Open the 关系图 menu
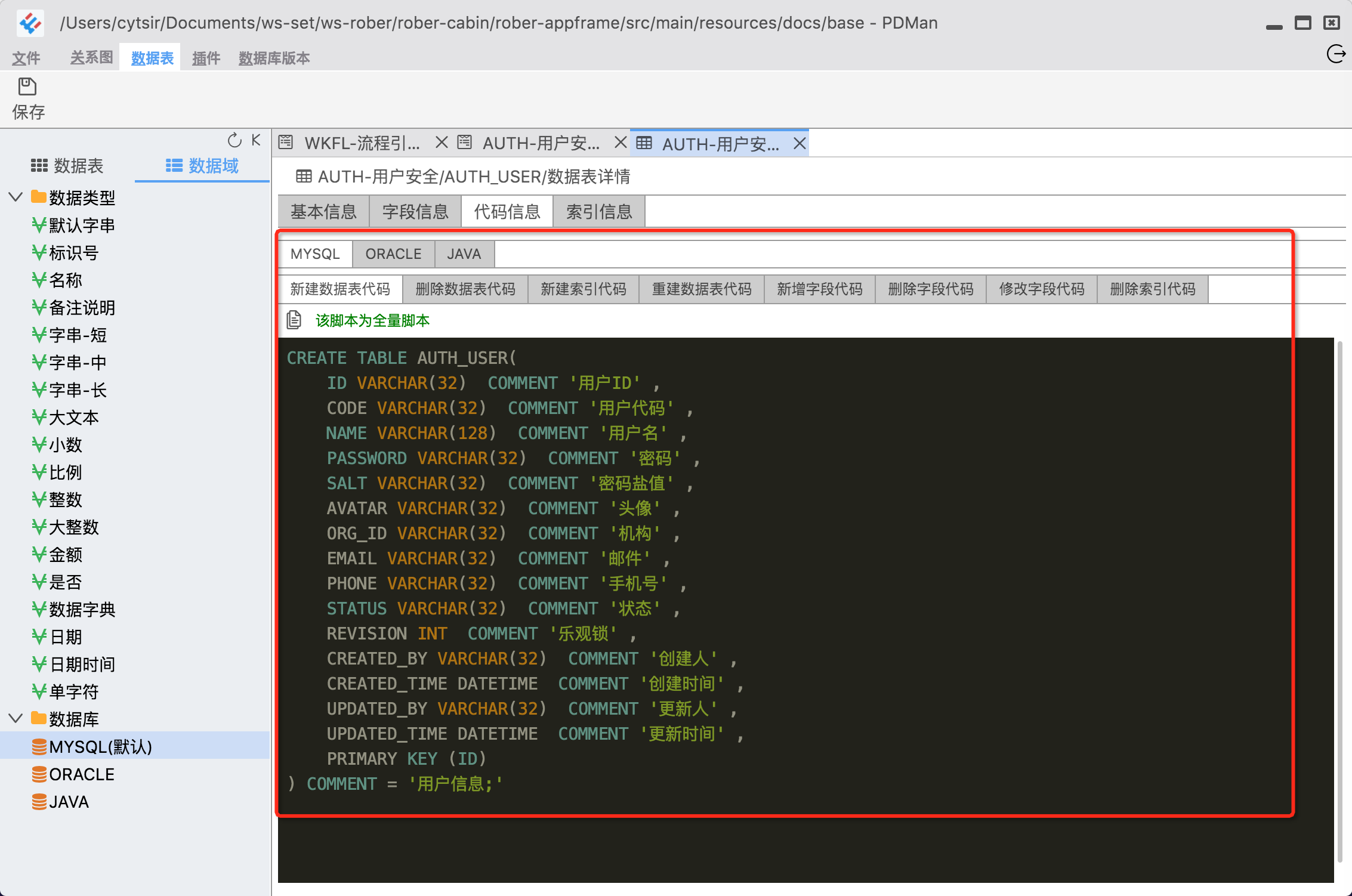Image resolution: width=1352 pixels, height=896 pixels. click(91, 58)
